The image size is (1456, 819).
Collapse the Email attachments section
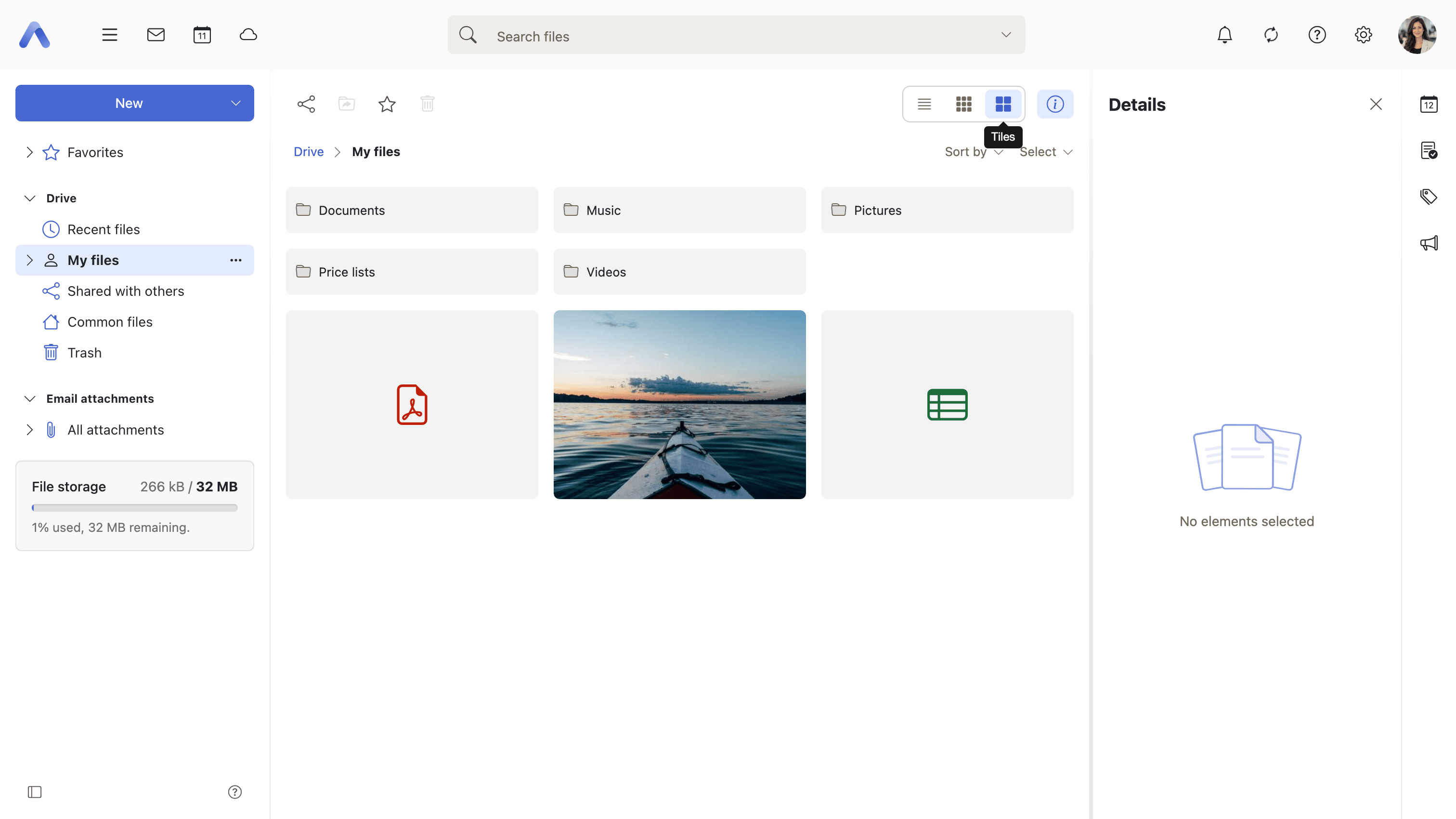pyautogui.click(x=29, y=399)
